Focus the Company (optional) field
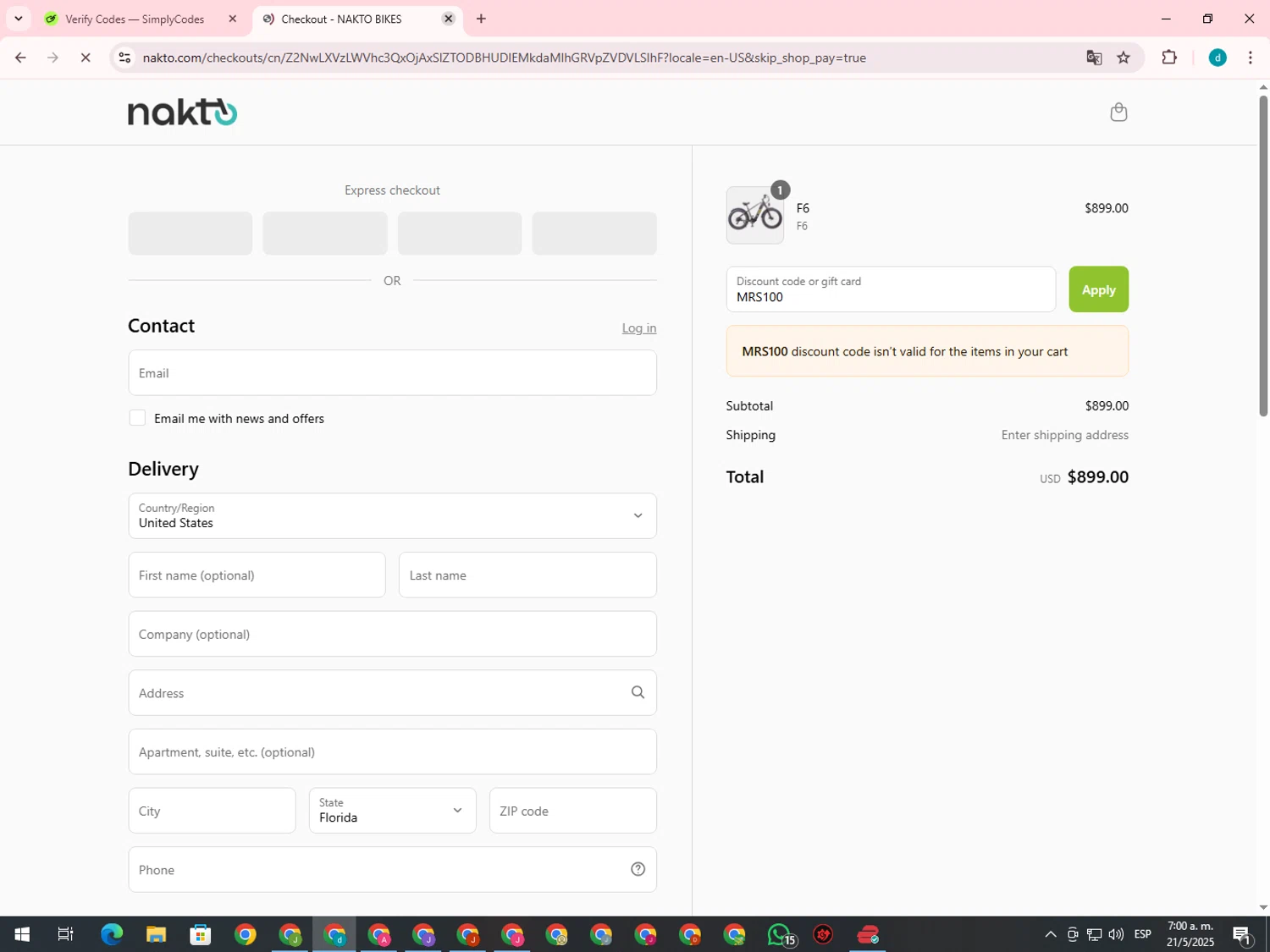 coord(392,634)
